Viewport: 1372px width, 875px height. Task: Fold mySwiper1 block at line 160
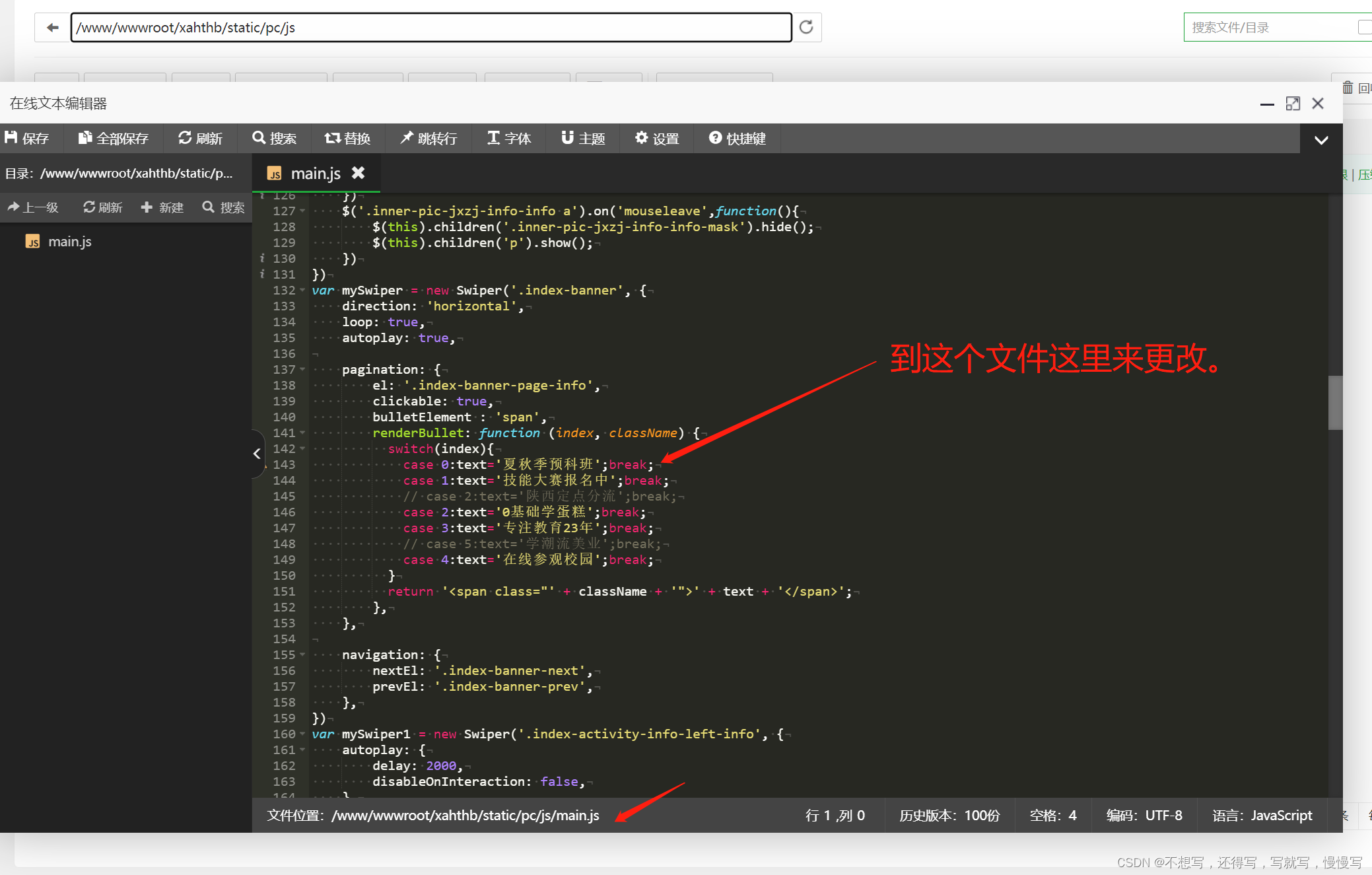click(x=303, y=734)
